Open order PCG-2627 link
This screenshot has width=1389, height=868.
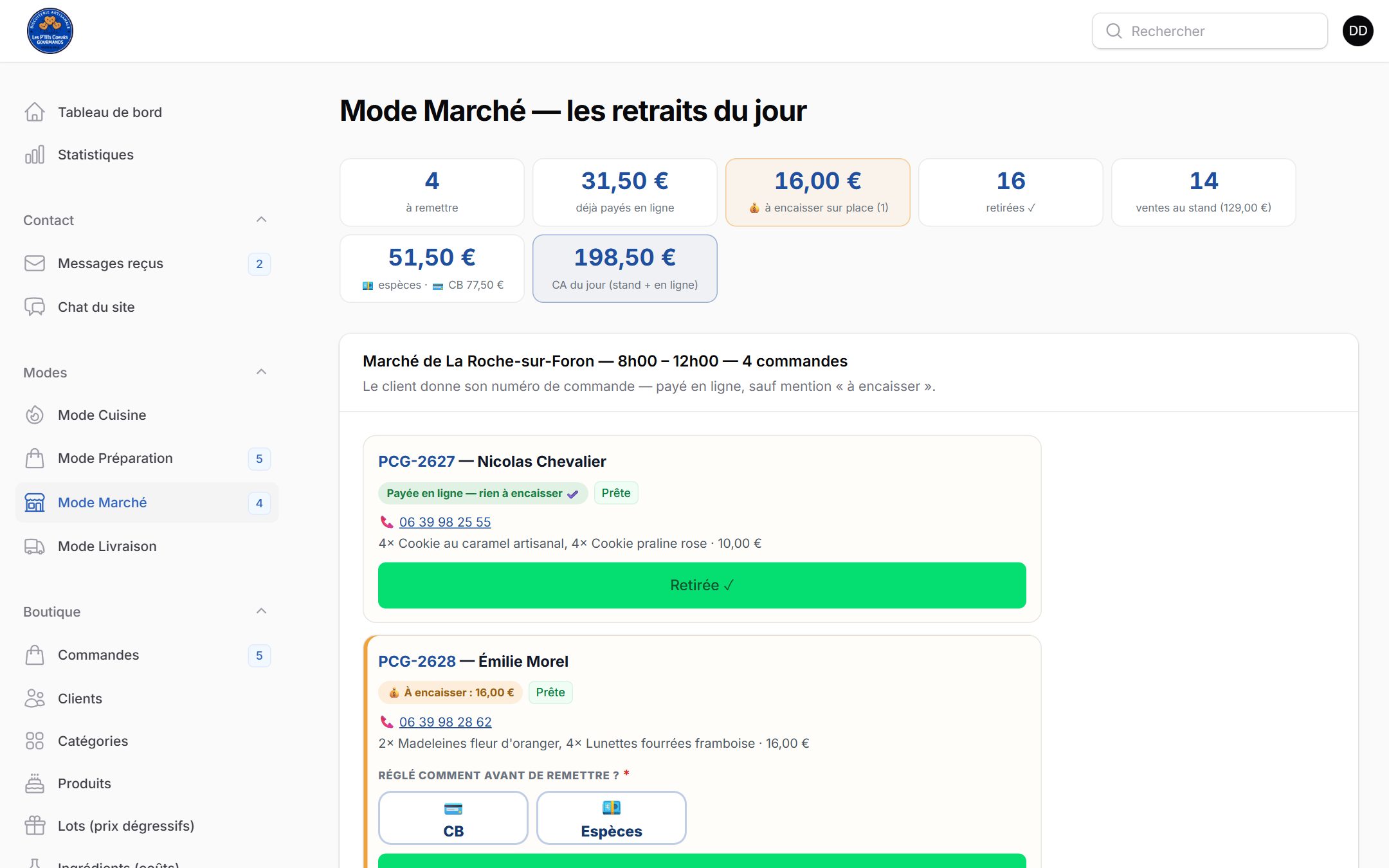click(x=417, y=462)
